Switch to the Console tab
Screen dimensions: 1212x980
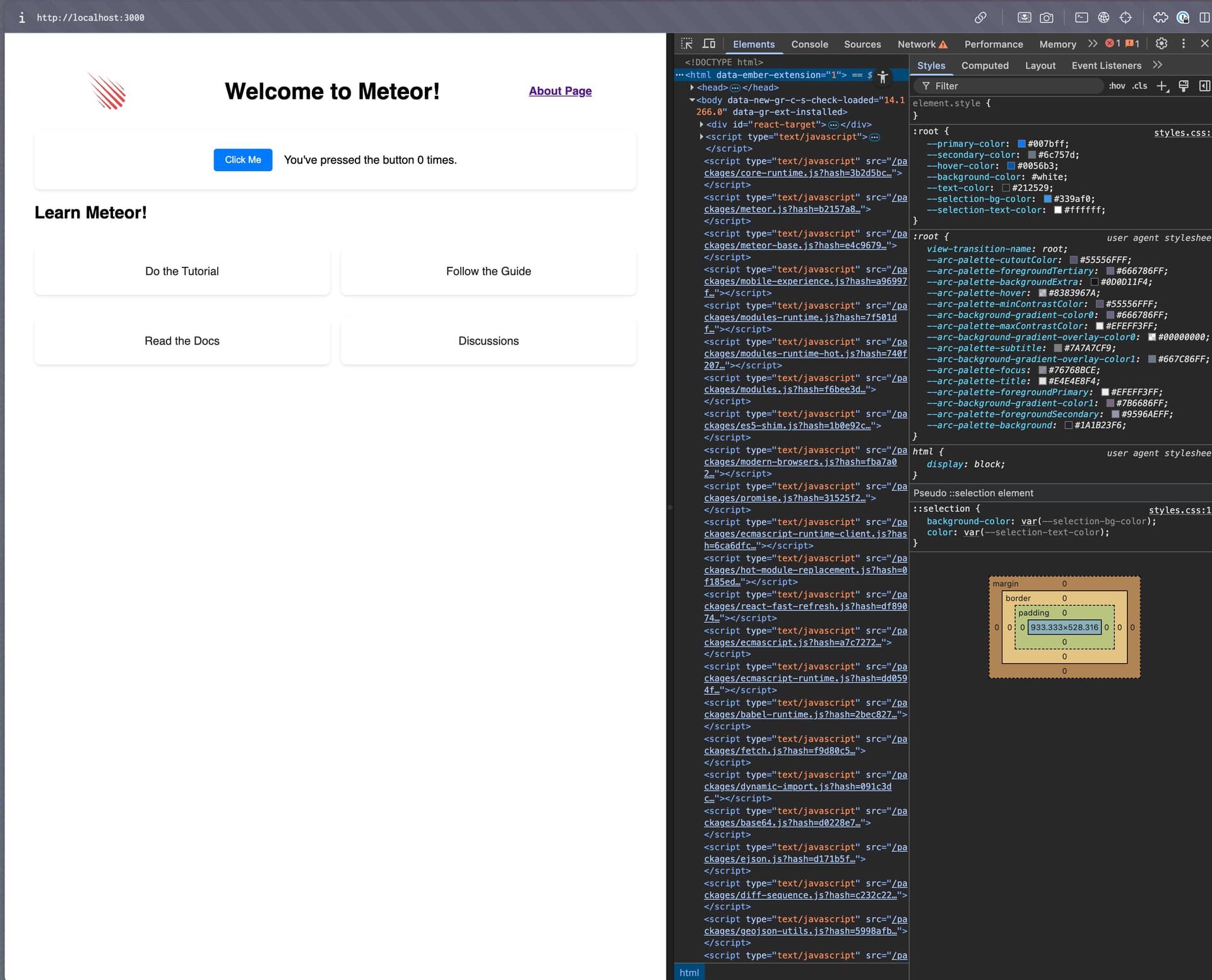tap(809, 44)
